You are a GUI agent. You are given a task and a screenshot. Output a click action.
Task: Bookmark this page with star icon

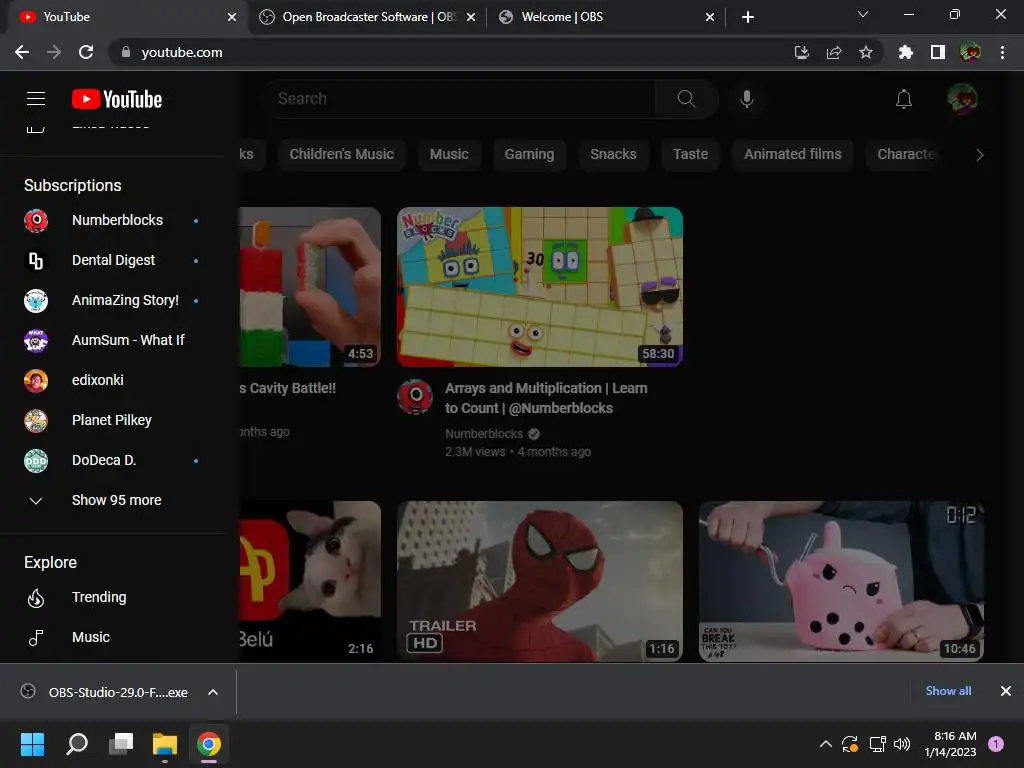pos(865,52)
